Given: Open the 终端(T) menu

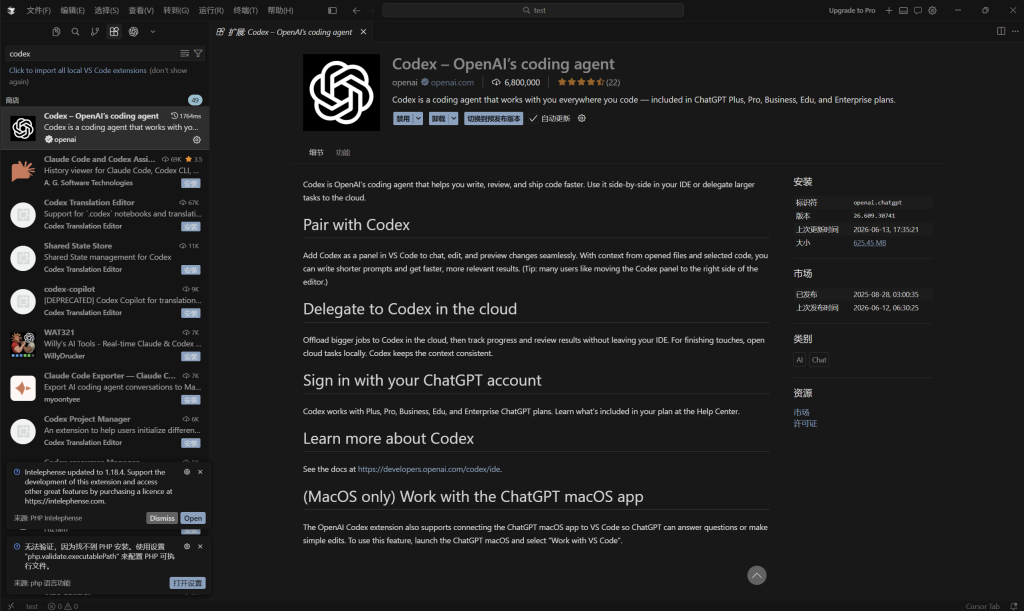Looking at the screenshot, I should [x=246, y=10].
